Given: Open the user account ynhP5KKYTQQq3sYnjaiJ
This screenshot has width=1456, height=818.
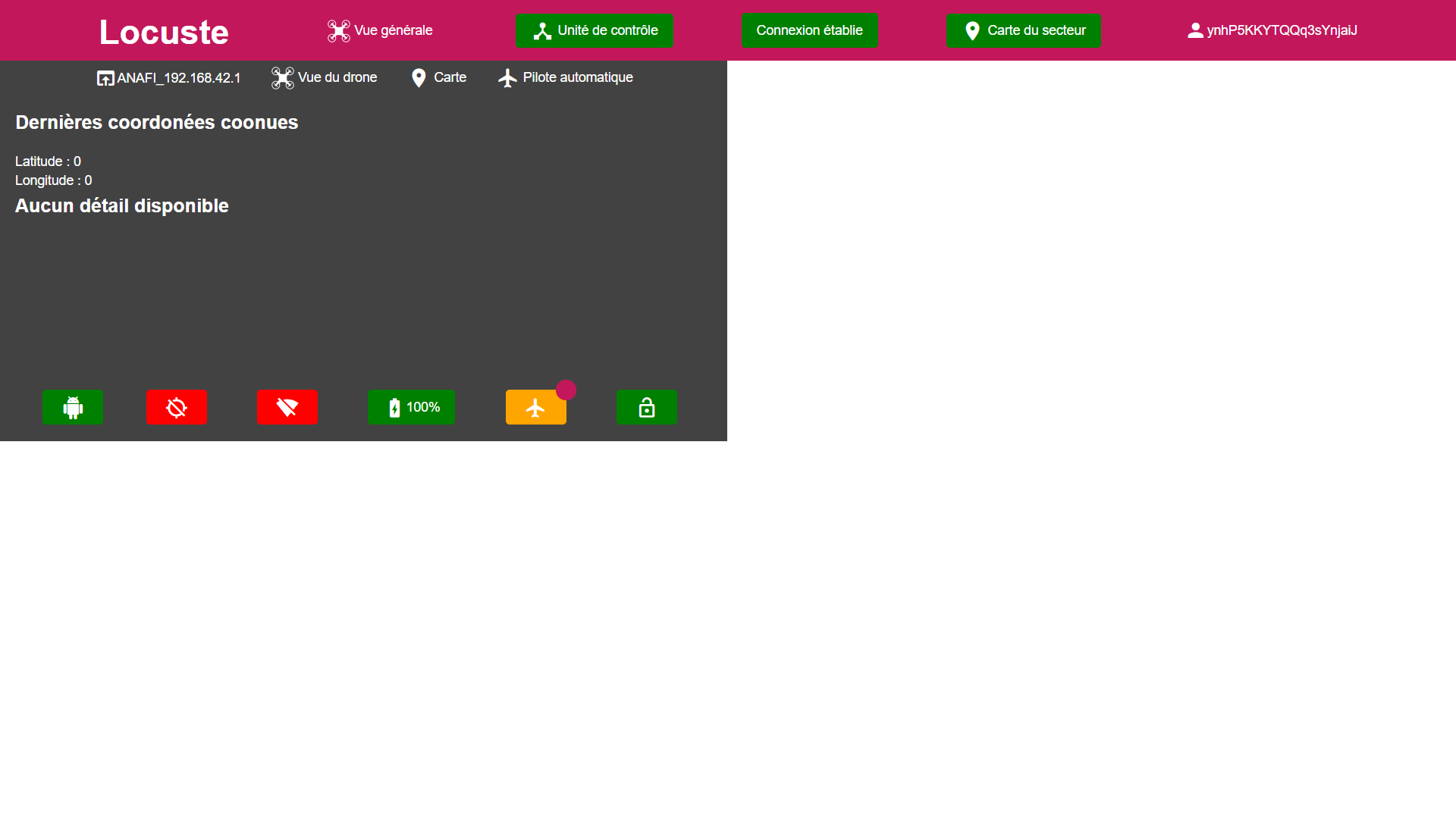Looking at the screenshot, I should 1272,31.
